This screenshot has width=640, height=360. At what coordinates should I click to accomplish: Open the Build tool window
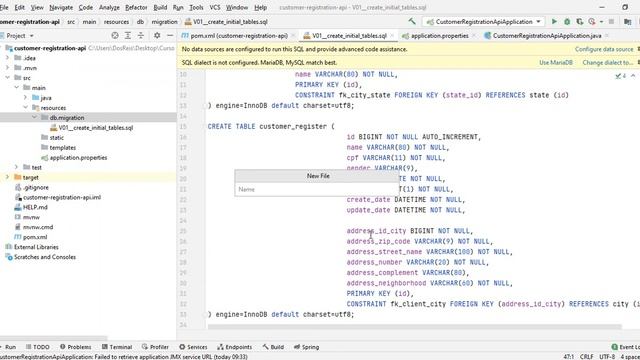273,347
